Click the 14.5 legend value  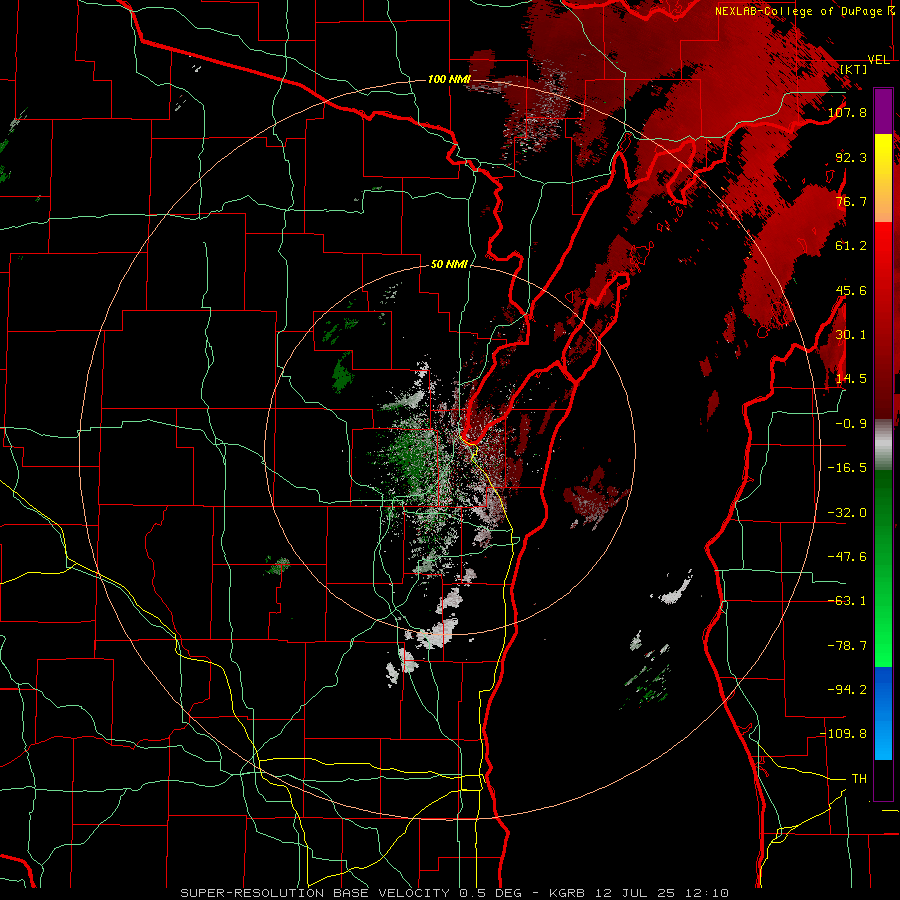[x=851, y=379]
